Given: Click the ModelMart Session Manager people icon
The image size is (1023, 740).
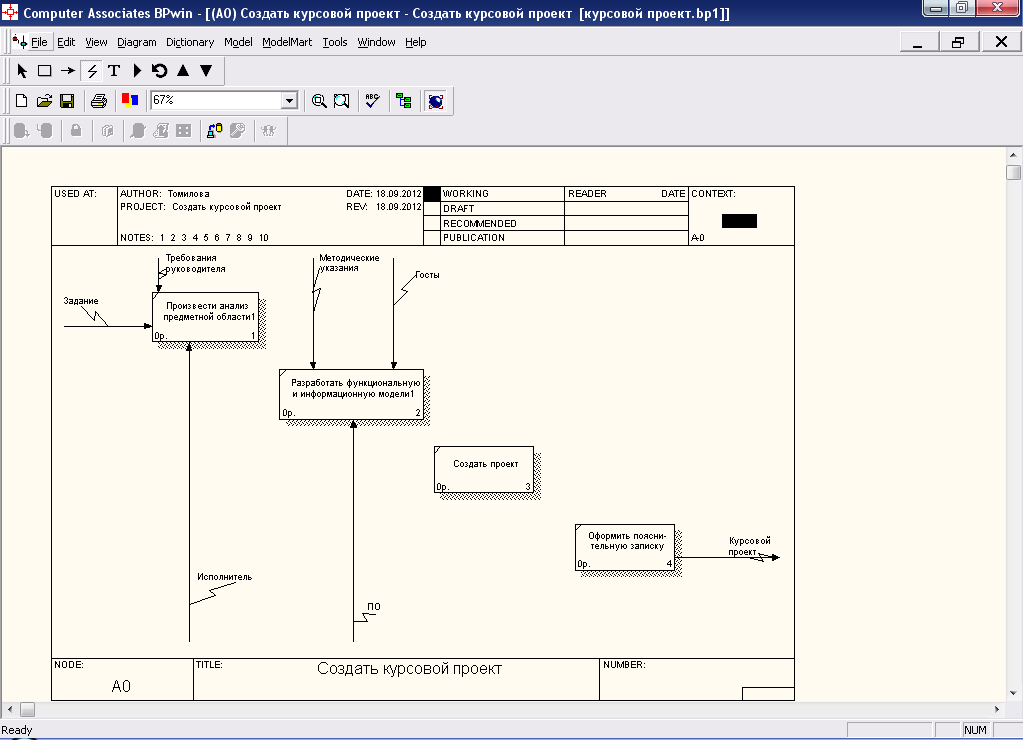Looking at the screenshot, I should [x=269, y=131].
